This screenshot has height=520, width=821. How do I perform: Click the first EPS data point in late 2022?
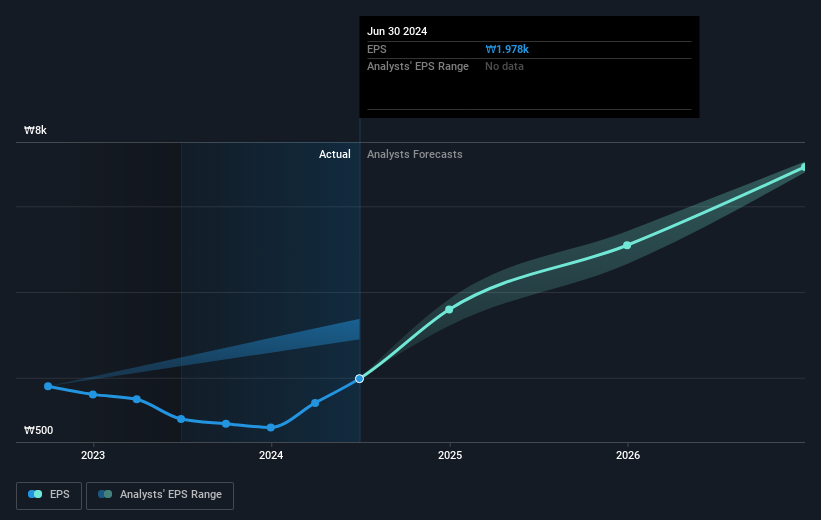pyautogui.click(x=48, y=386)
